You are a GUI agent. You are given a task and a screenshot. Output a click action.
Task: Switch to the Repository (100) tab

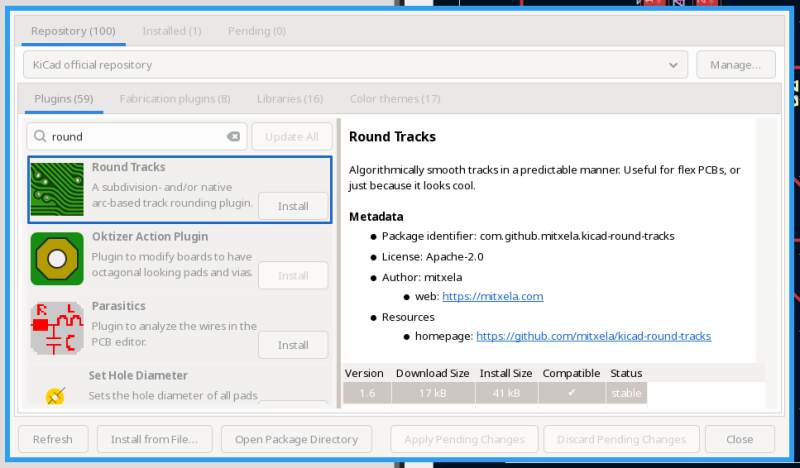tap(73, 31)
